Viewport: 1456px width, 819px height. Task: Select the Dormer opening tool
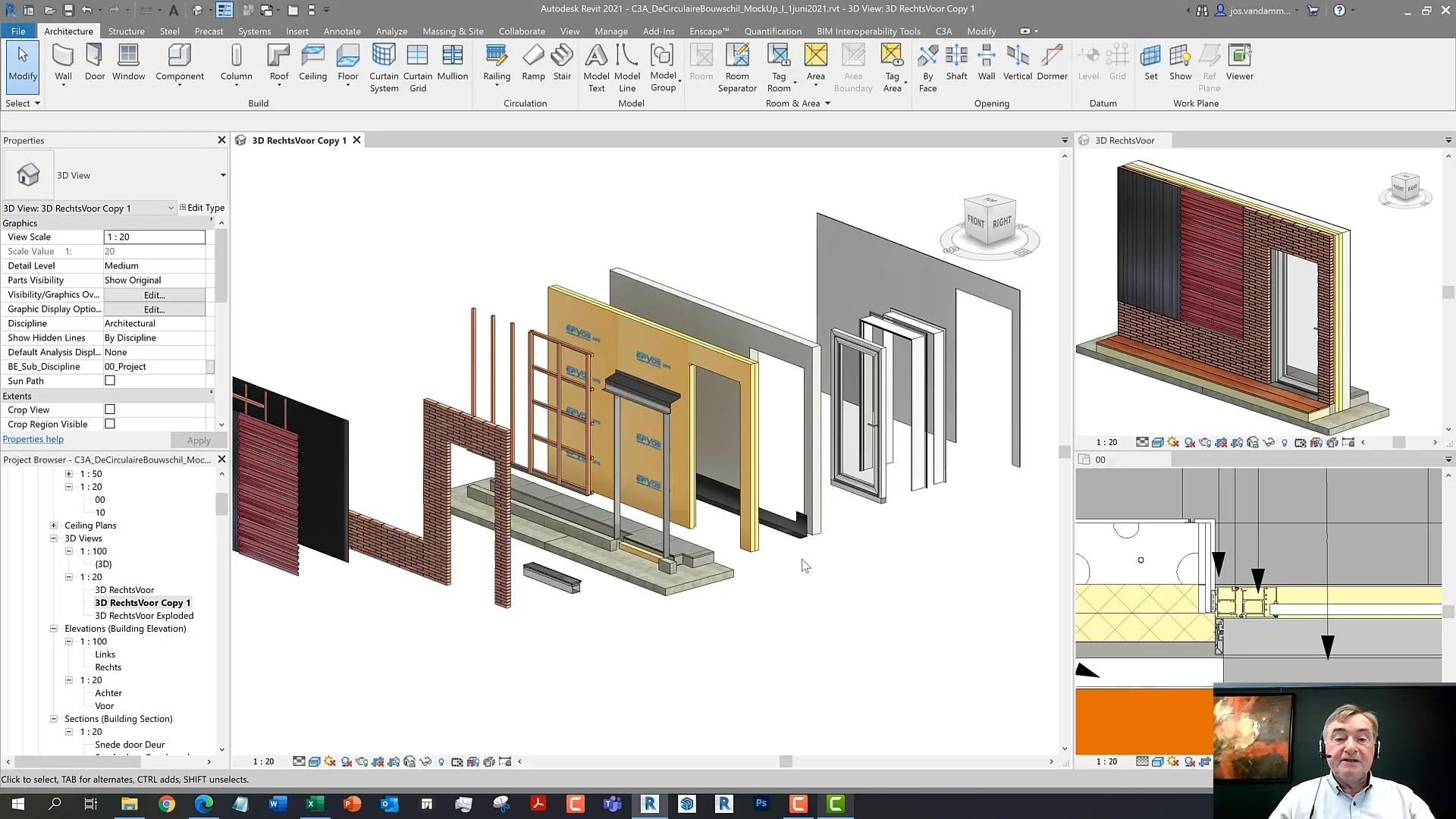(x=1052, y=62)
